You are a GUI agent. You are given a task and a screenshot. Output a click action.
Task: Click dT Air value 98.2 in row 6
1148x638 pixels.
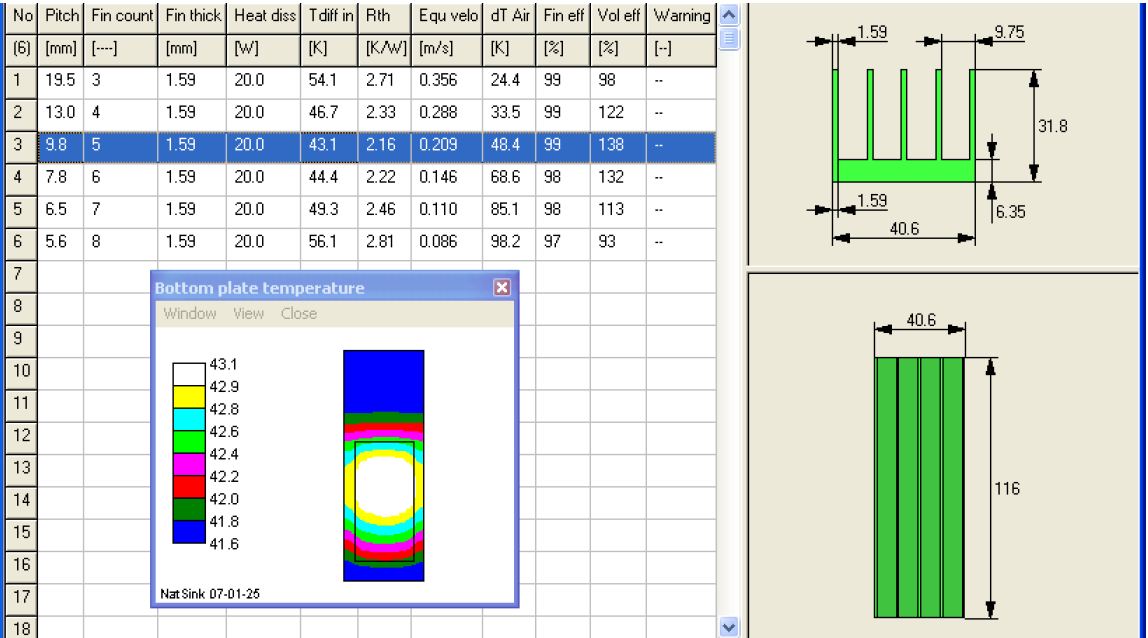(x=509, y=242)
